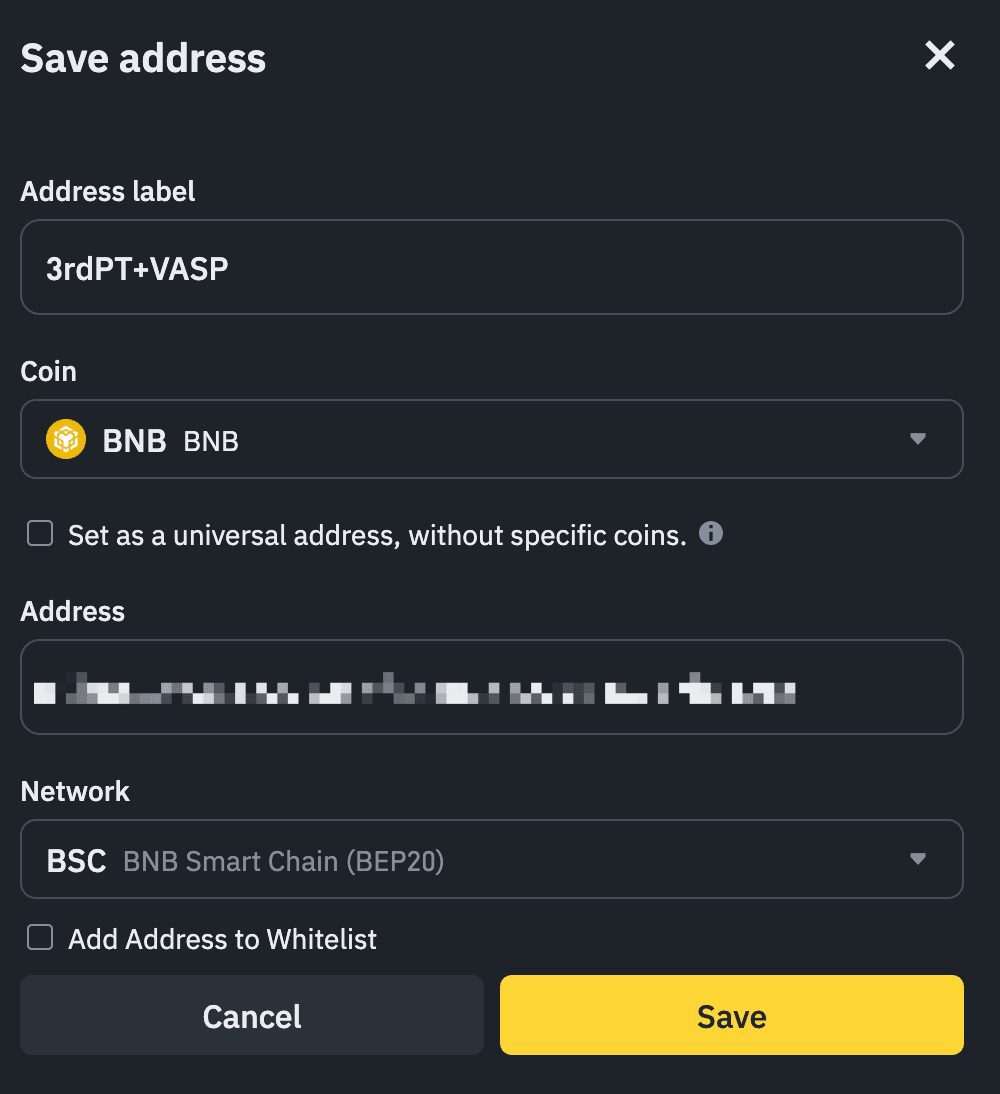Close the Save address dialog
This screenshot has height=1094, width=1000.
pos(939,55)
